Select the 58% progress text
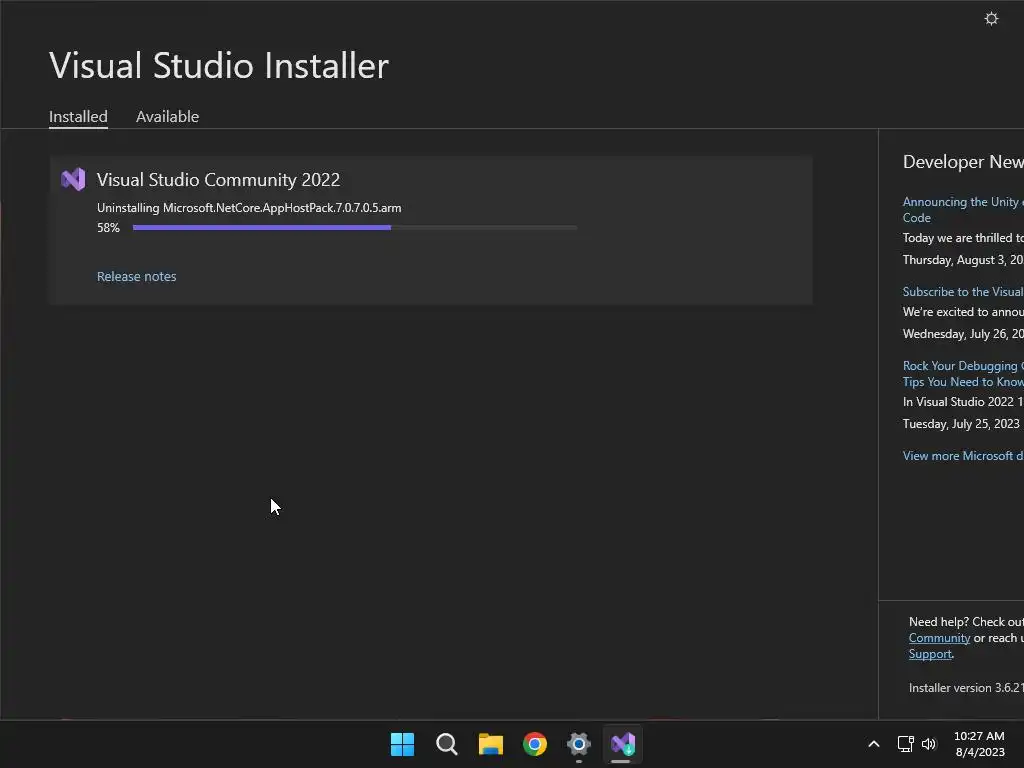The image size is (1024, 768). (108, 228)
